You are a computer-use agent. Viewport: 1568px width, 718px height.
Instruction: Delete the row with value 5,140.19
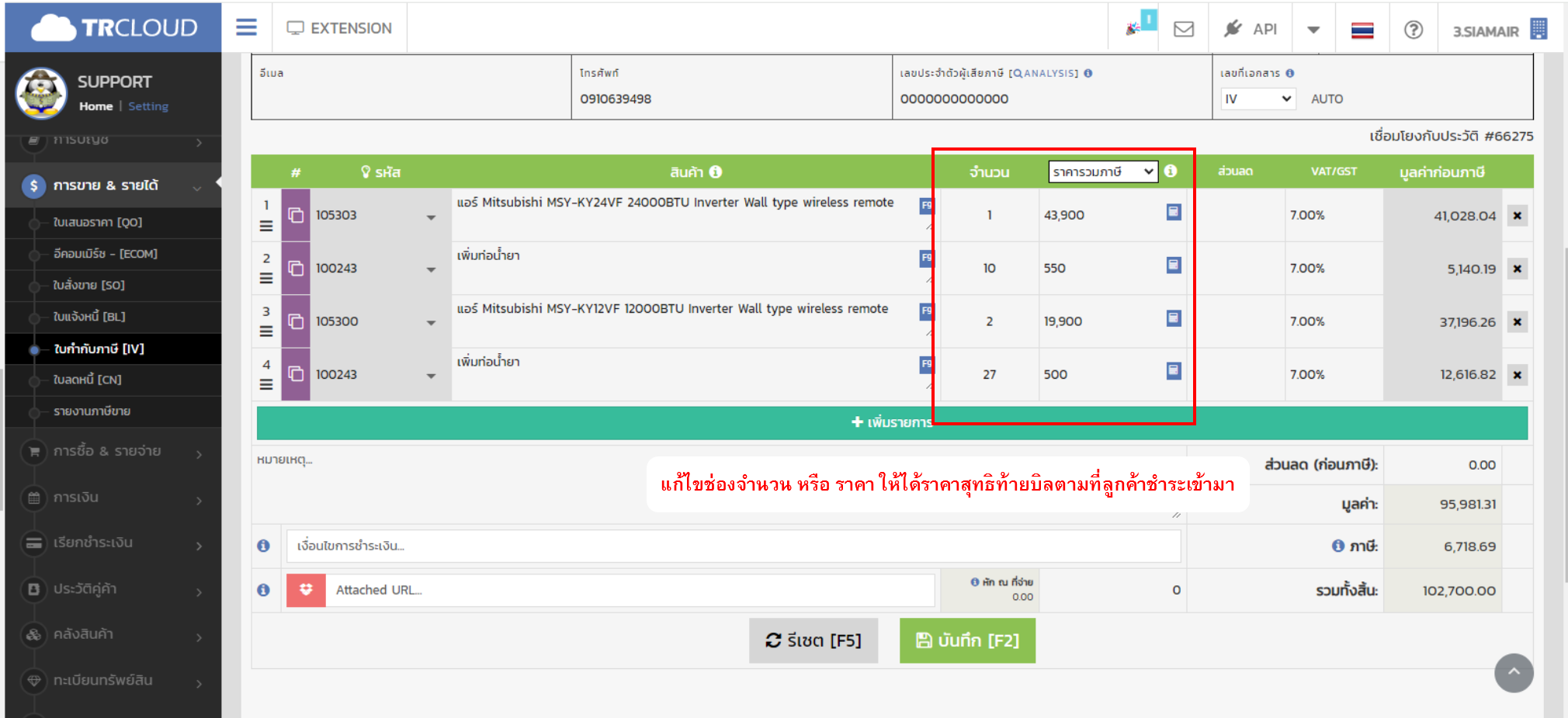coord(1518,269)
